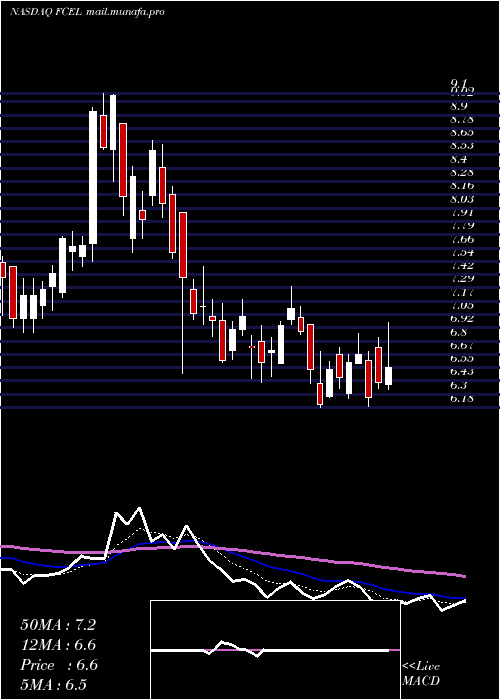Click the 50MA : 7.2 label
Image resolution: width=500 pixels, height=700 pixels.
point(58,625)
